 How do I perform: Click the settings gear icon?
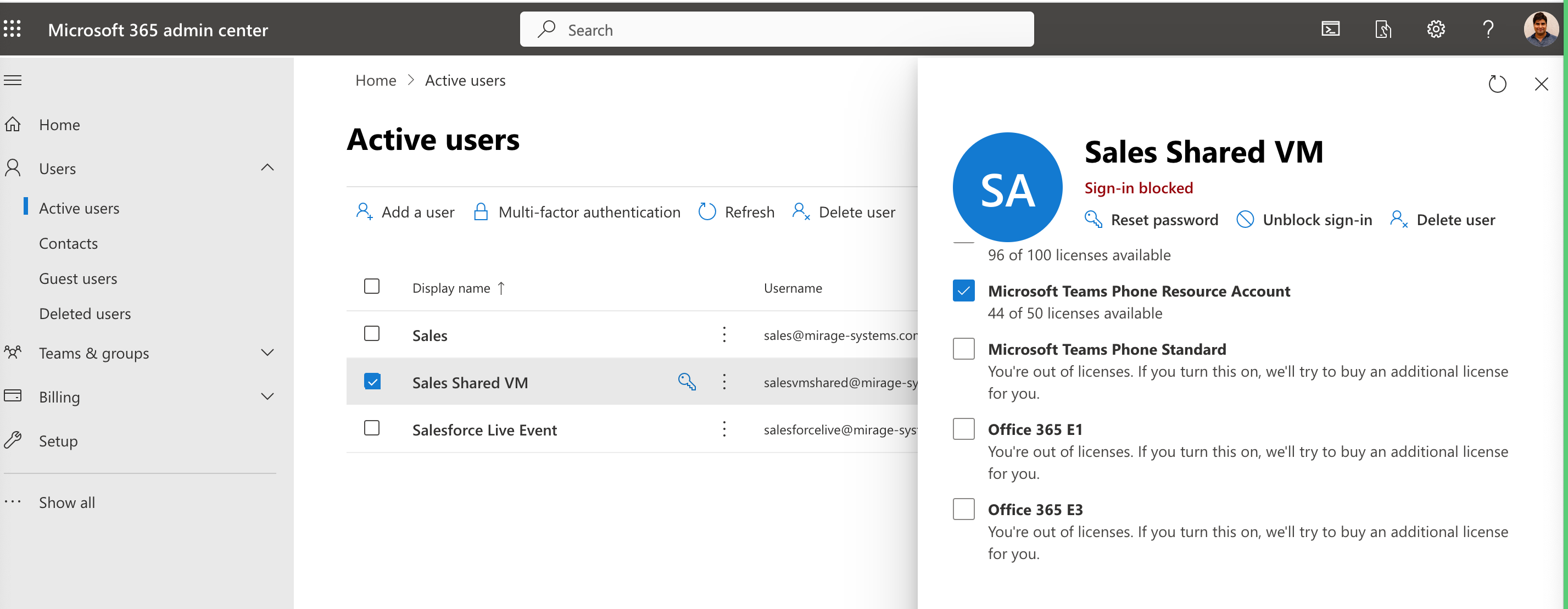[1436, 29]
